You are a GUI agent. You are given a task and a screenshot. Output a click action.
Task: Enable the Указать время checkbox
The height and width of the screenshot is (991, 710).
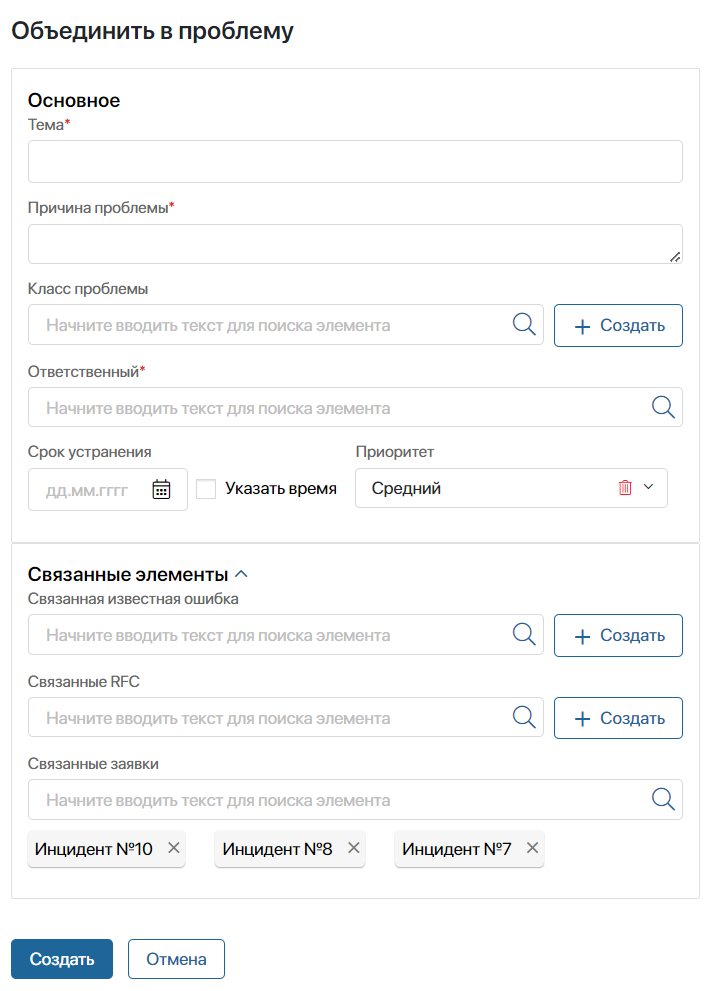pos(206,489)
